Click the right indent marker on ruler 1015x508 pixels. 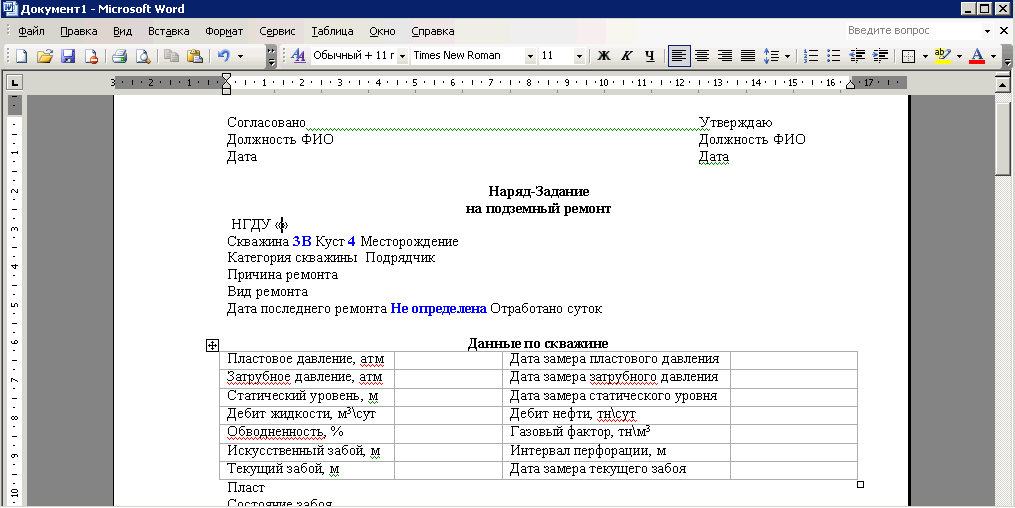[850, 84]
